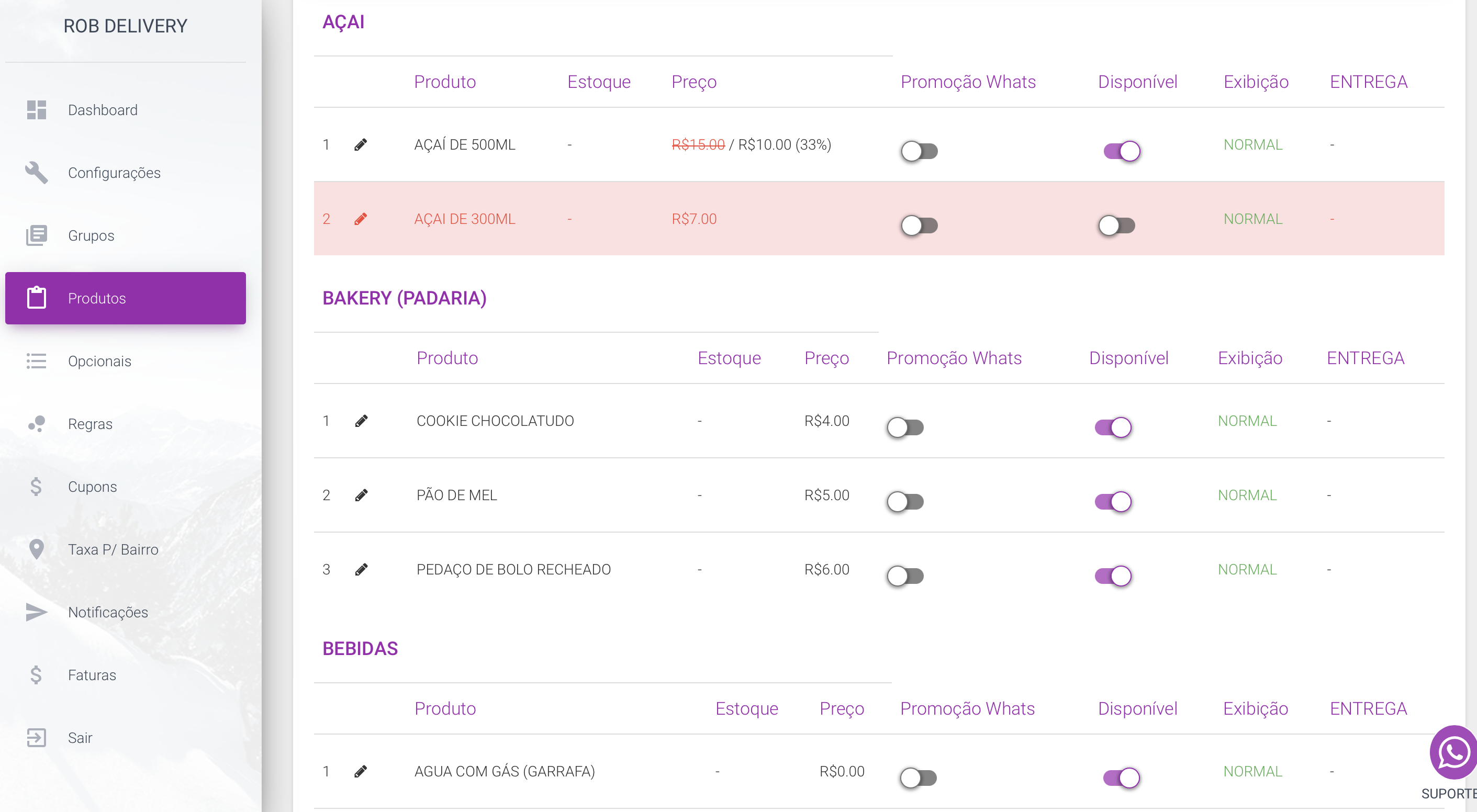Open WhatsApp support chat bubble

pyautogui.click(x=1453, y=752)
